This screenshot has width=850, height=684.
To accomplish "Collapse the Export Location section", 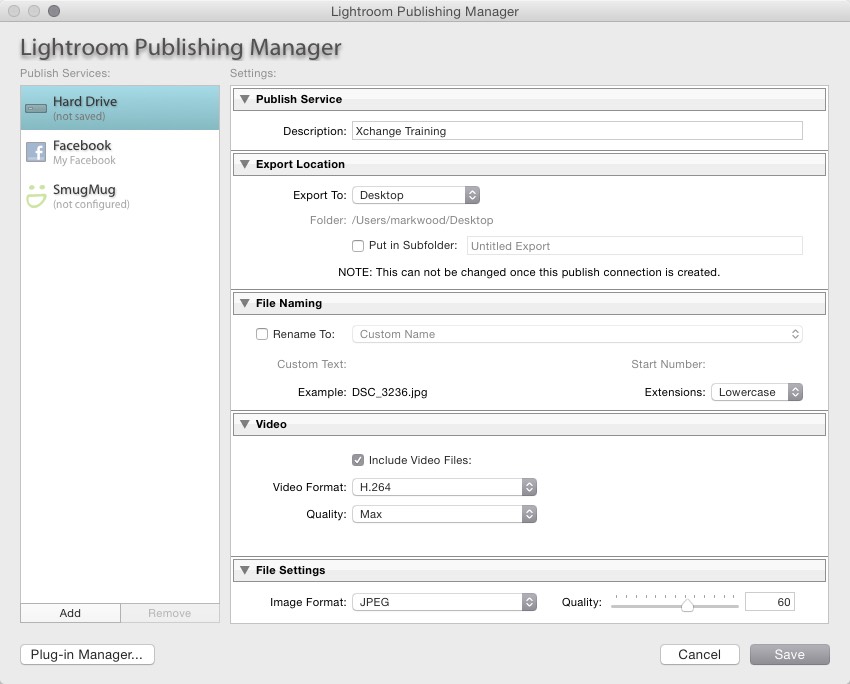I will pos(245,164).
